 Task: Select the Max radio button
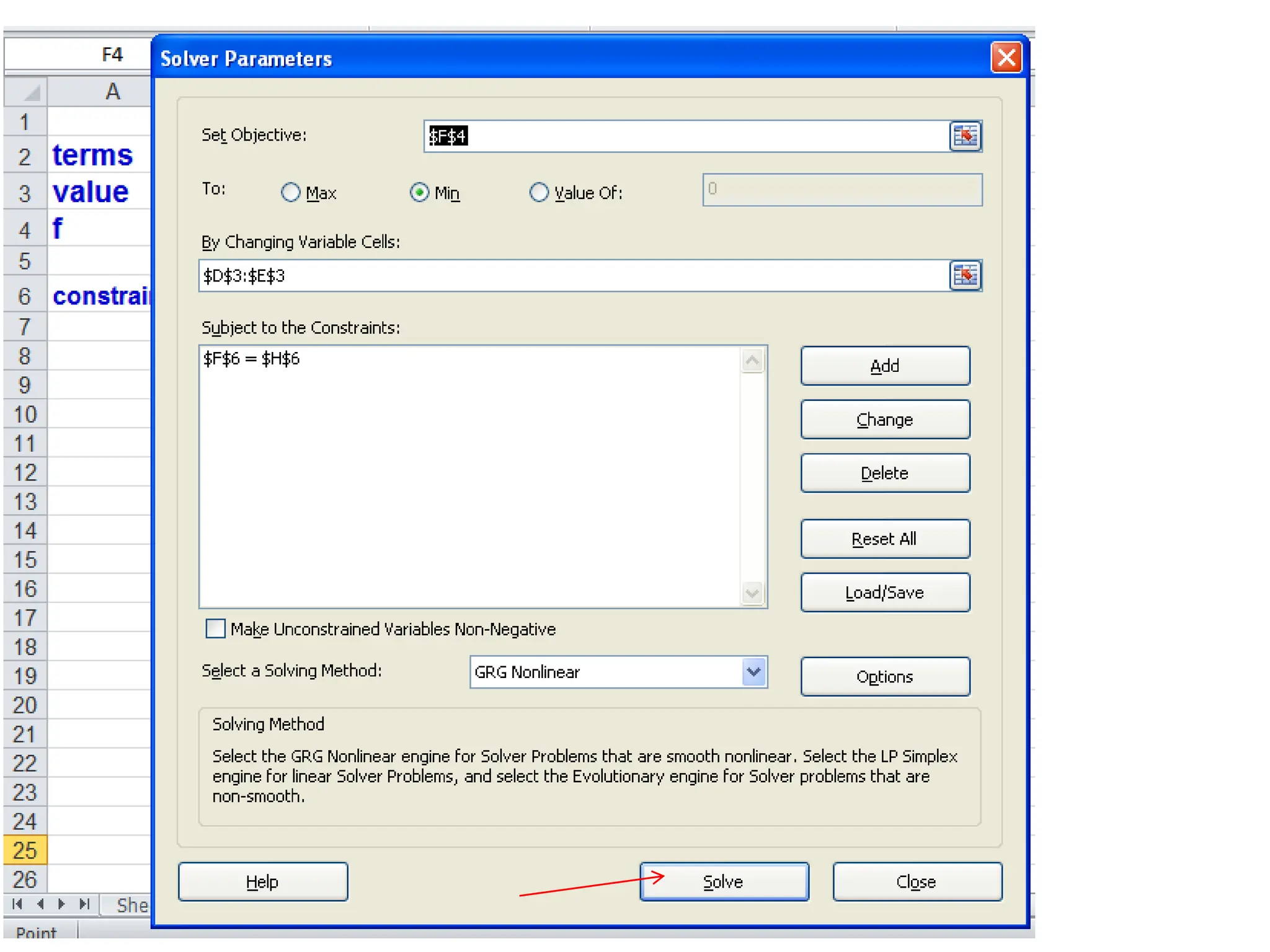click(290, 193)
